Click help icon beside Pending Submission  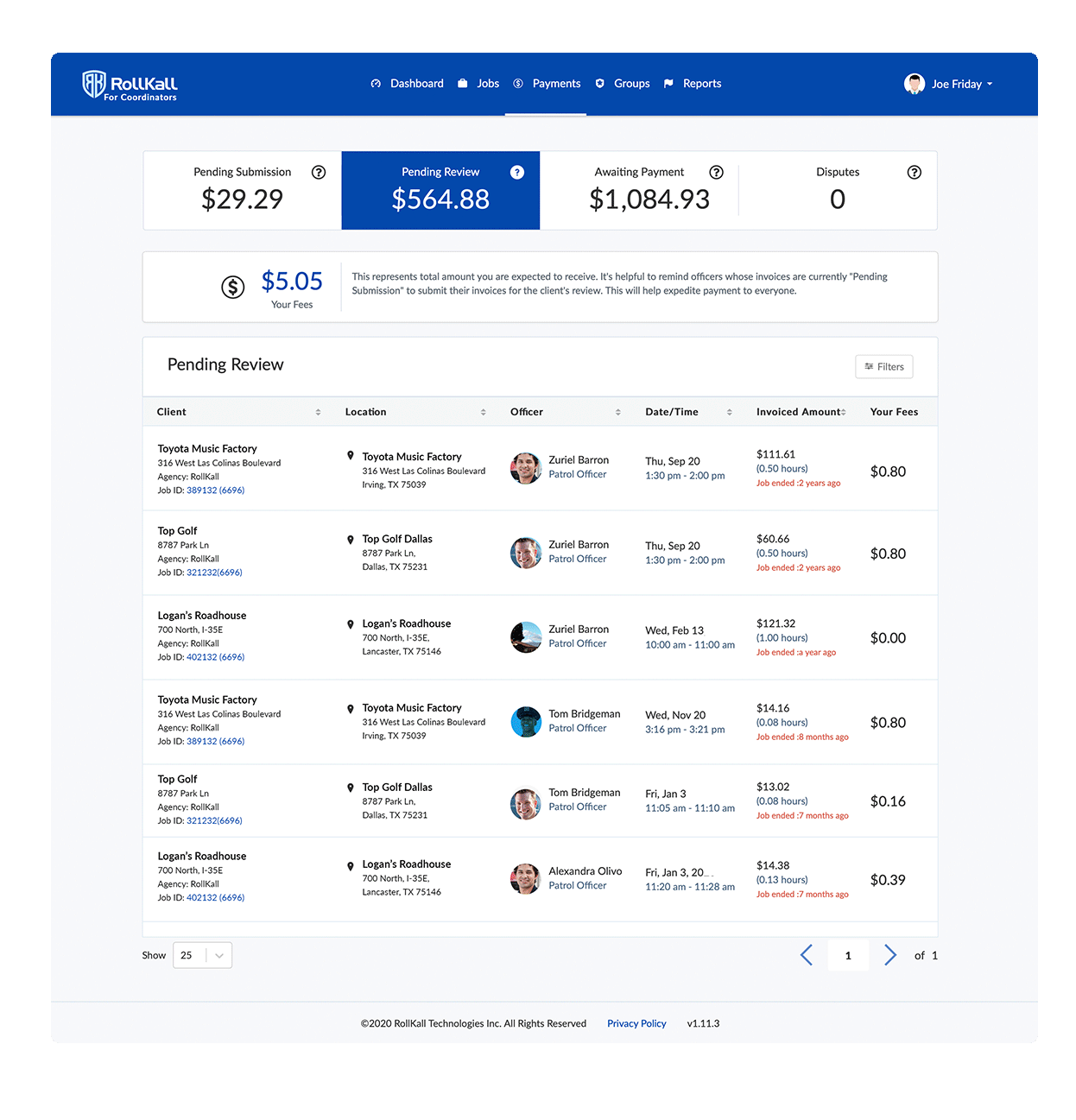click(x=319, y=172)
